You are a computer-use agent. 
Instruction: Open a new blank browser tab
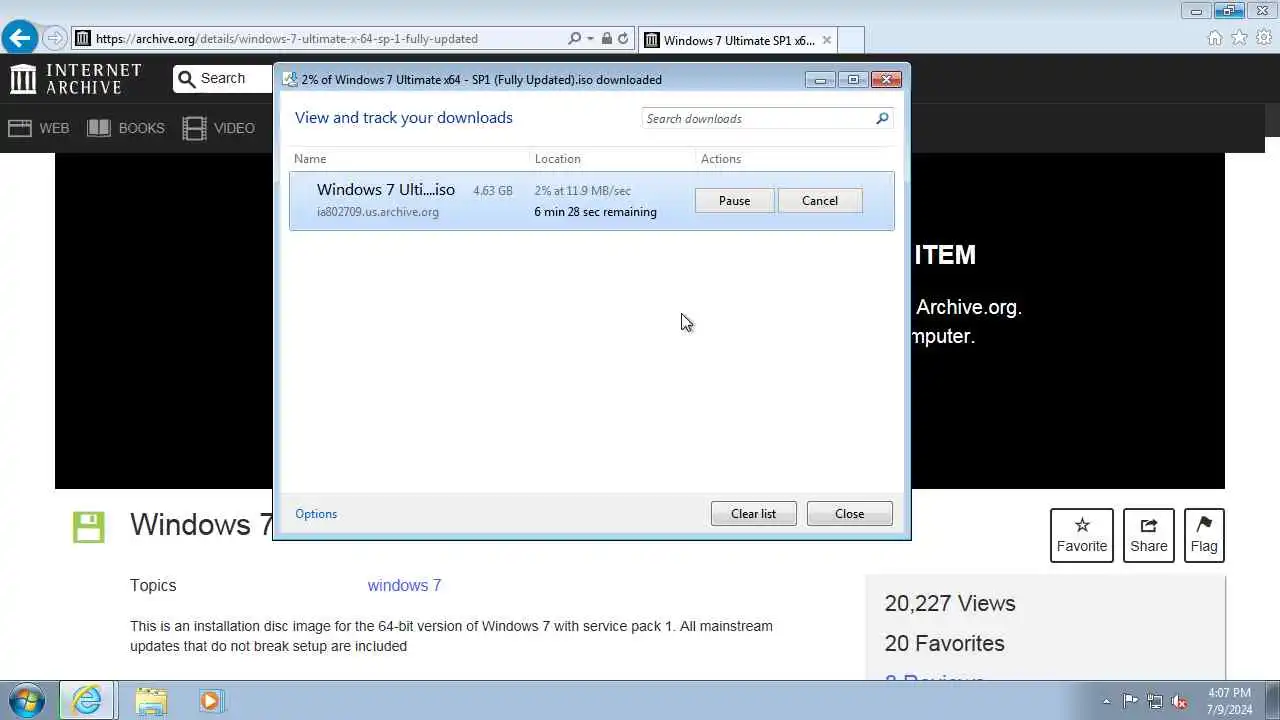(851, 40)
